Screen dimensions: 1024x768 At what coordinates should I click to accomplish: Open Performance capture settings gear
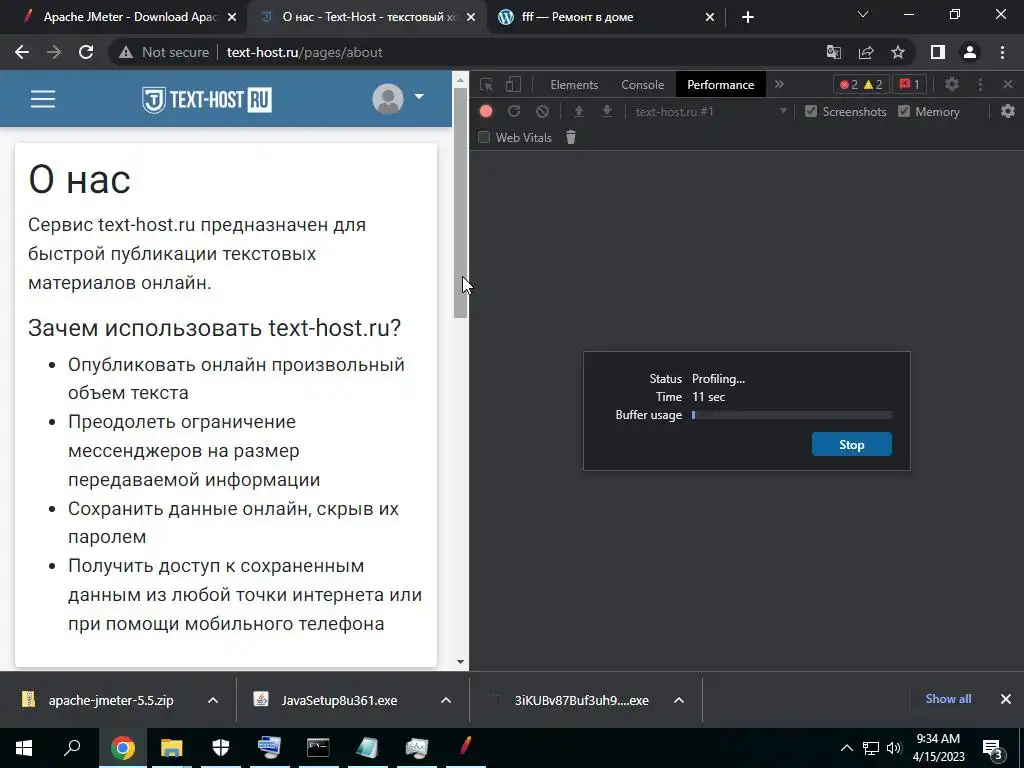pos(1008,112)
